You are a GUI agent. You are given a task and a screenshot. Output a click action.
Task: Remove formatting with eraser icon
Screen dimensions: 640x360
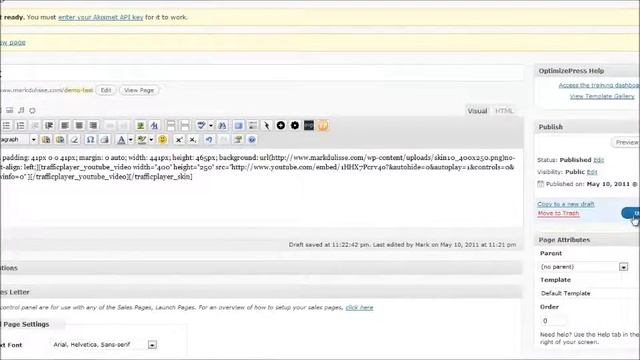coord(74,140)
